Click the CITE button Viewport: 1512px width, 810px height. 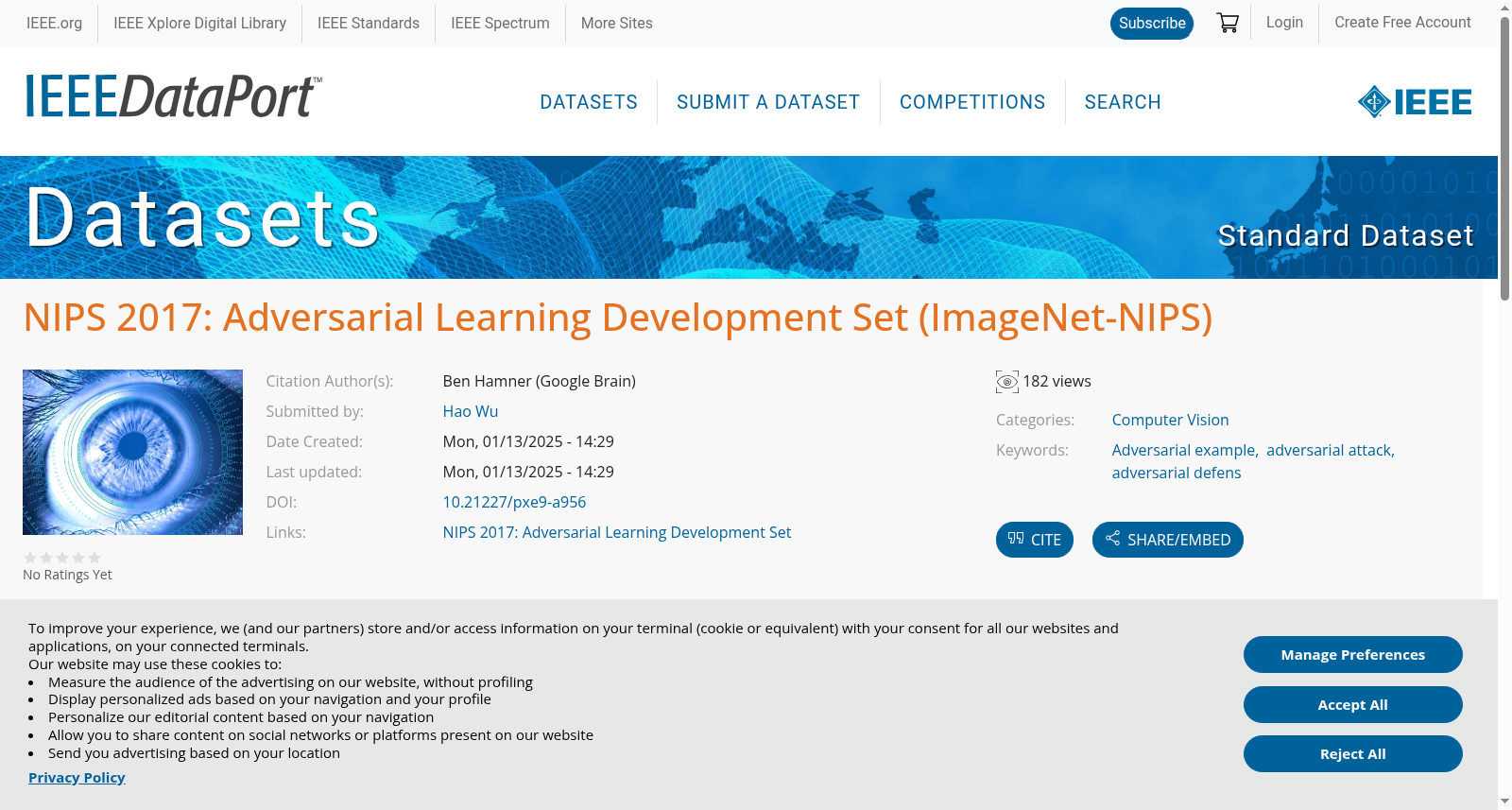[x=1035, y=540]
